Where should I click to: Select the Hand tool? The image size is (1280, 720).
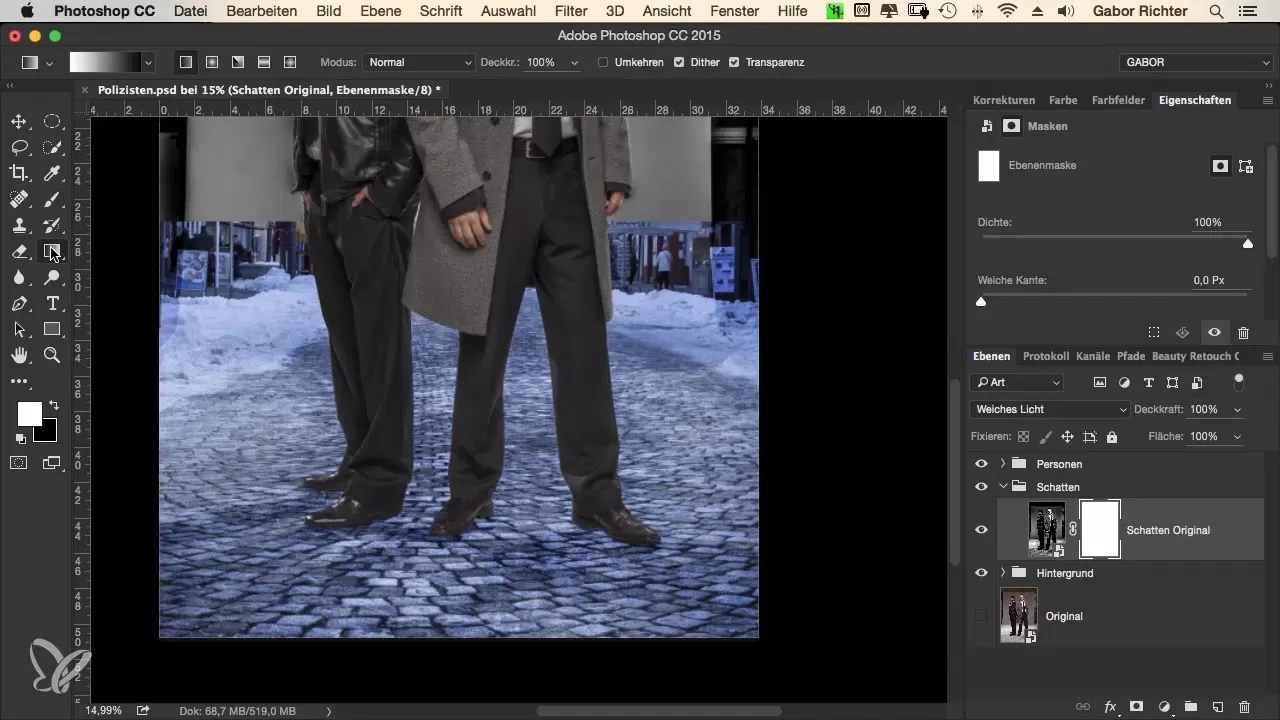pos(19,355)
